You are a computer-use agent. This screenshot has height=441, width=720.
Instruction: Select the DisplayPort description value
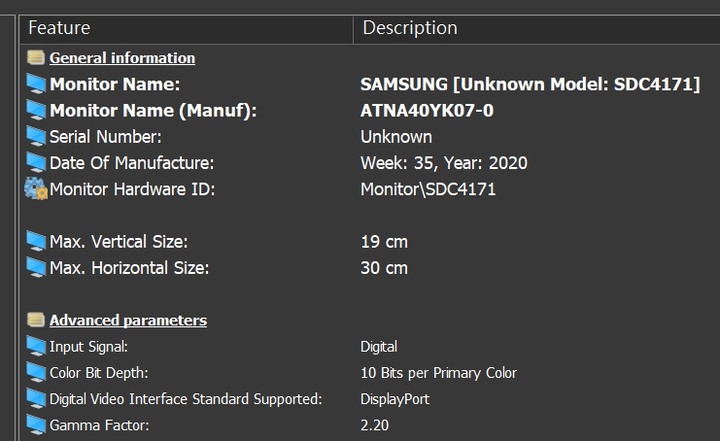pyautogui.click(x=395, y=399)
